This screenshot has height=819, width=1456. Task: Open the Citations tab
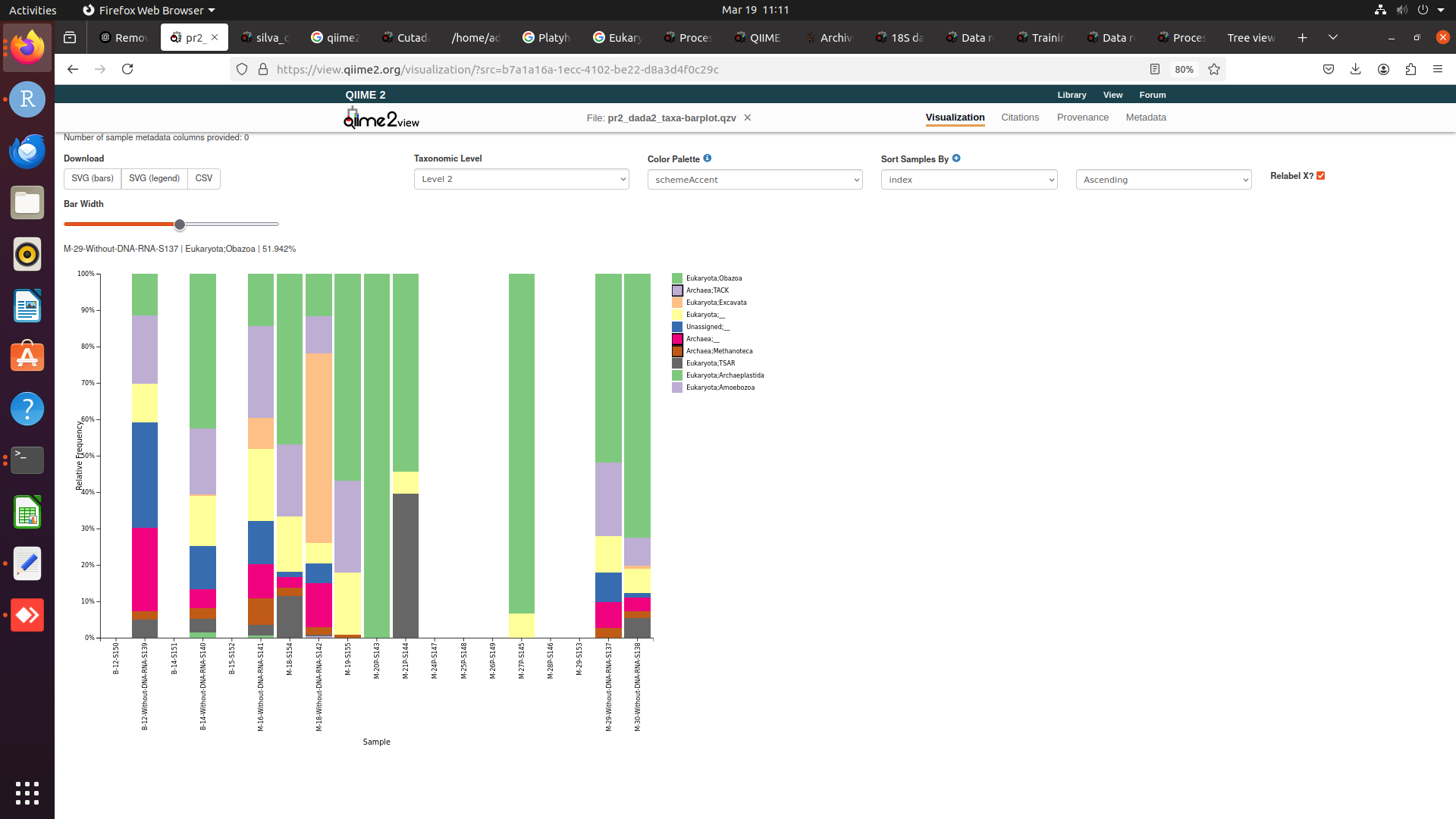click(1019, 118)
